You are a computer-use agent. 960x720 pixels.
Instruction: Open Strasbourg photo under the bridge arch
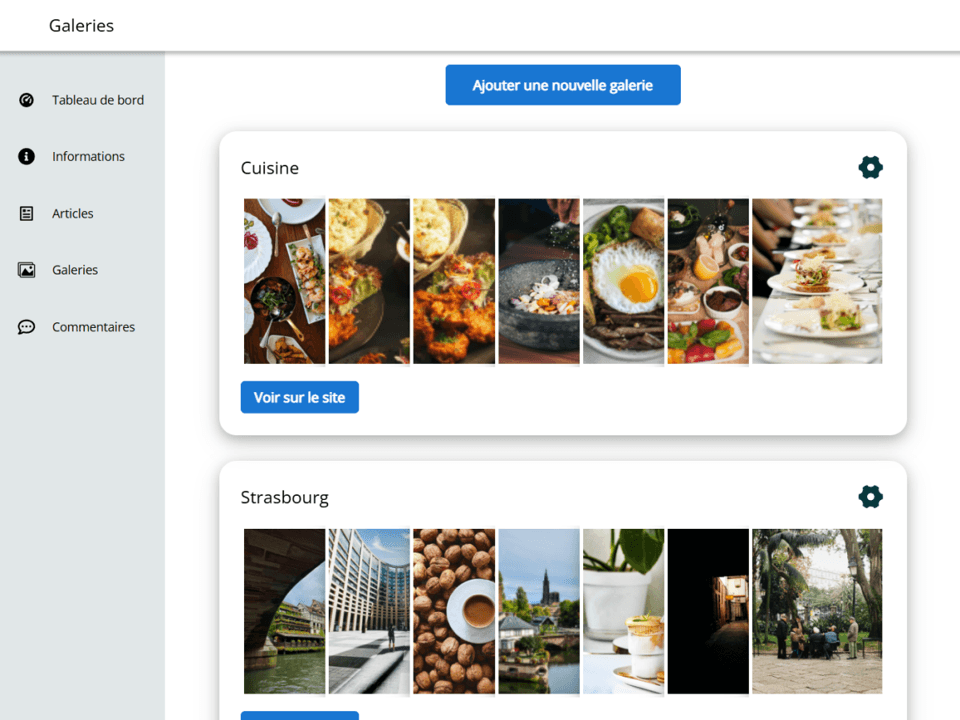[x=284, y=612]
